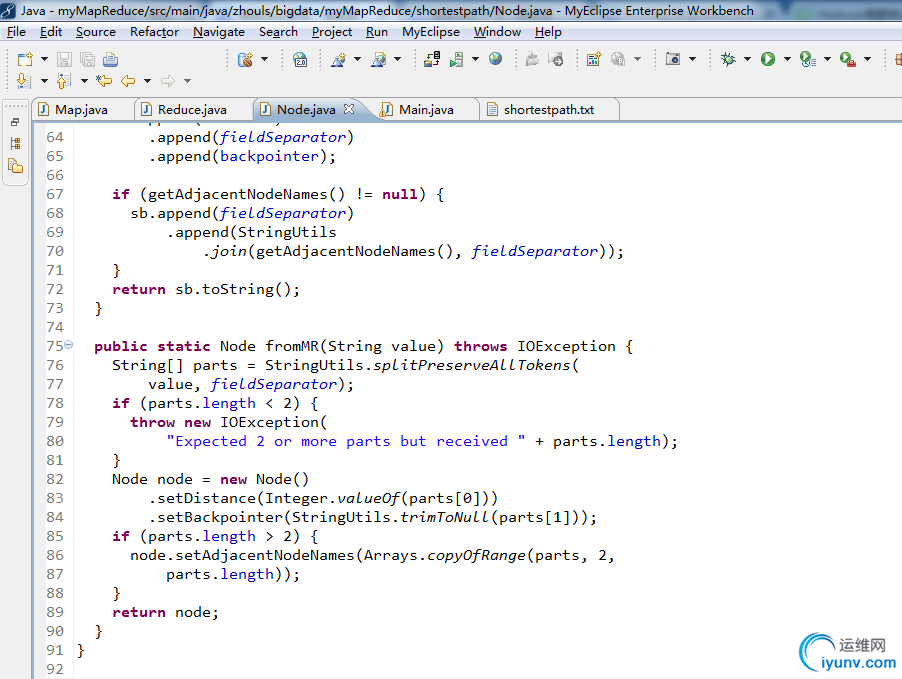Open the Refactor menu

pos(154,32)
